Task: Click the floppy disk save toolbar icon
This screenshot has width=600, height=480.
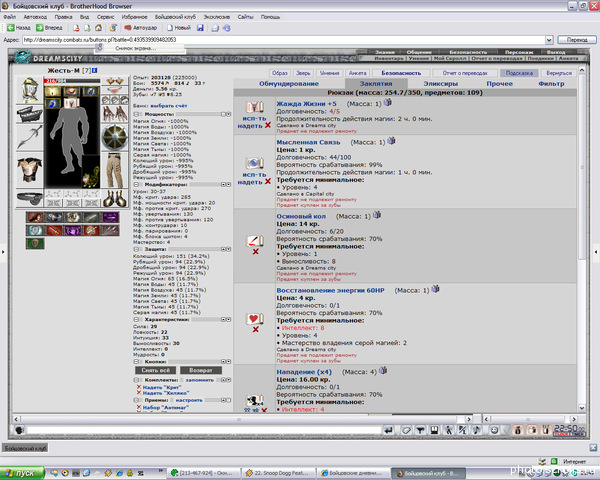Action: pos(200,28)
